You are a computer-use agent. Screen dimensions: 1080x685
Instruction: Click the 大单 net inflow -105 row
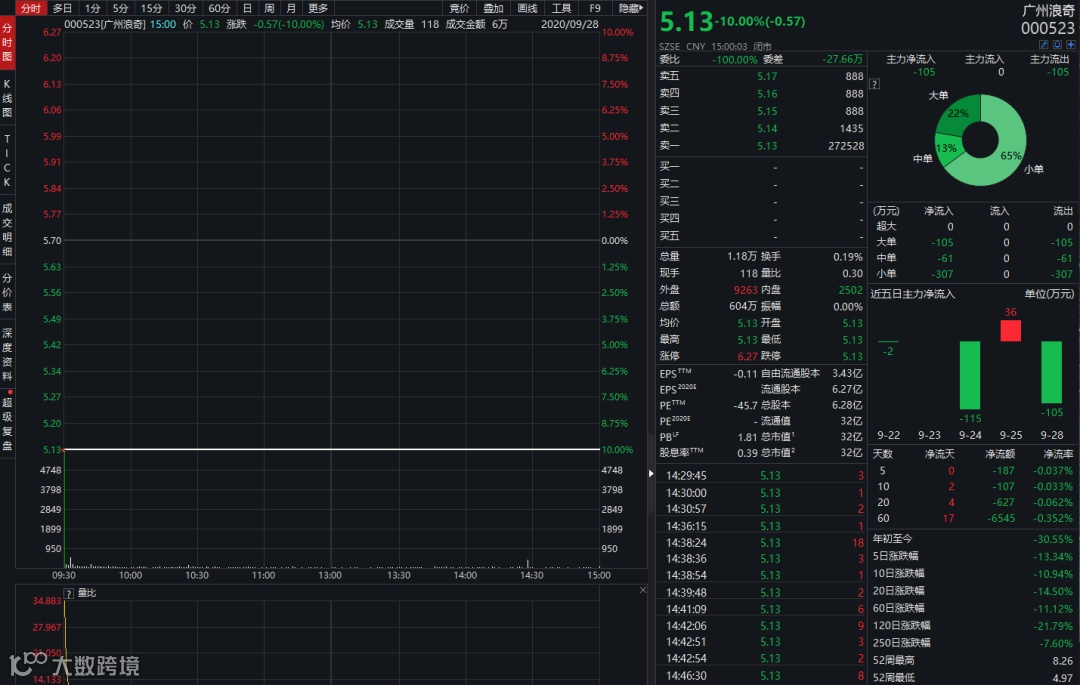973,242
